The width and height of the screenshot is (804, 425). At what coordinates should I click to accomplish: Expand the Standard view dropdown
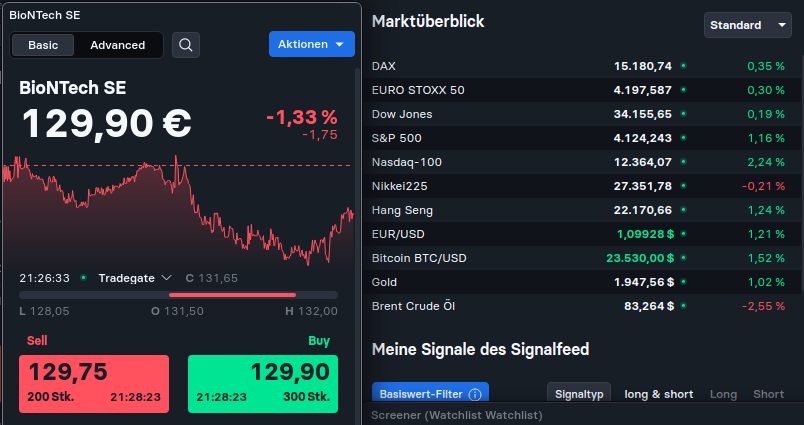(748, 25)
